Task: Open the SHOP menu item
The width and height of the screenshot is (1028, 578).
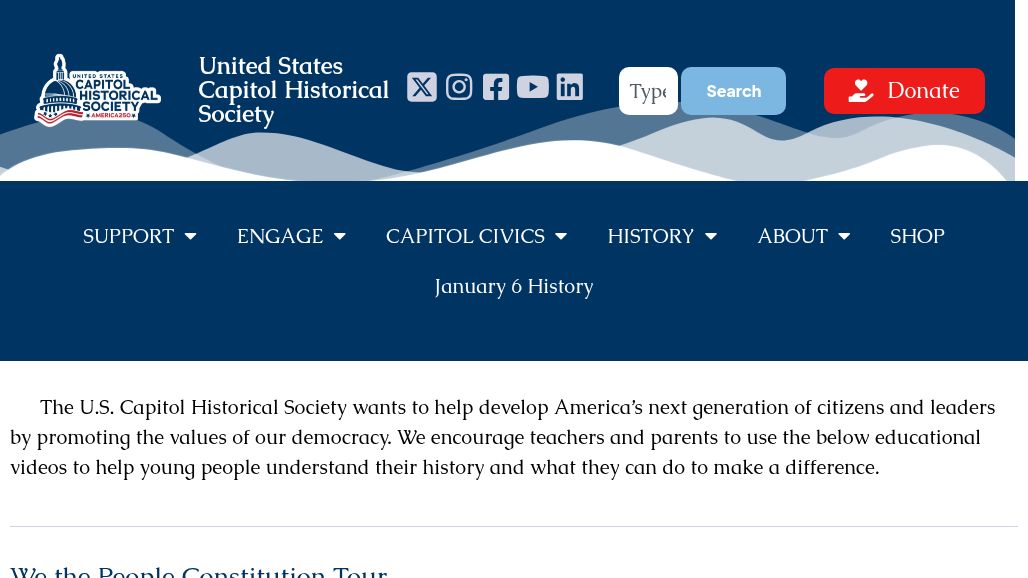Action: [917, 236]
